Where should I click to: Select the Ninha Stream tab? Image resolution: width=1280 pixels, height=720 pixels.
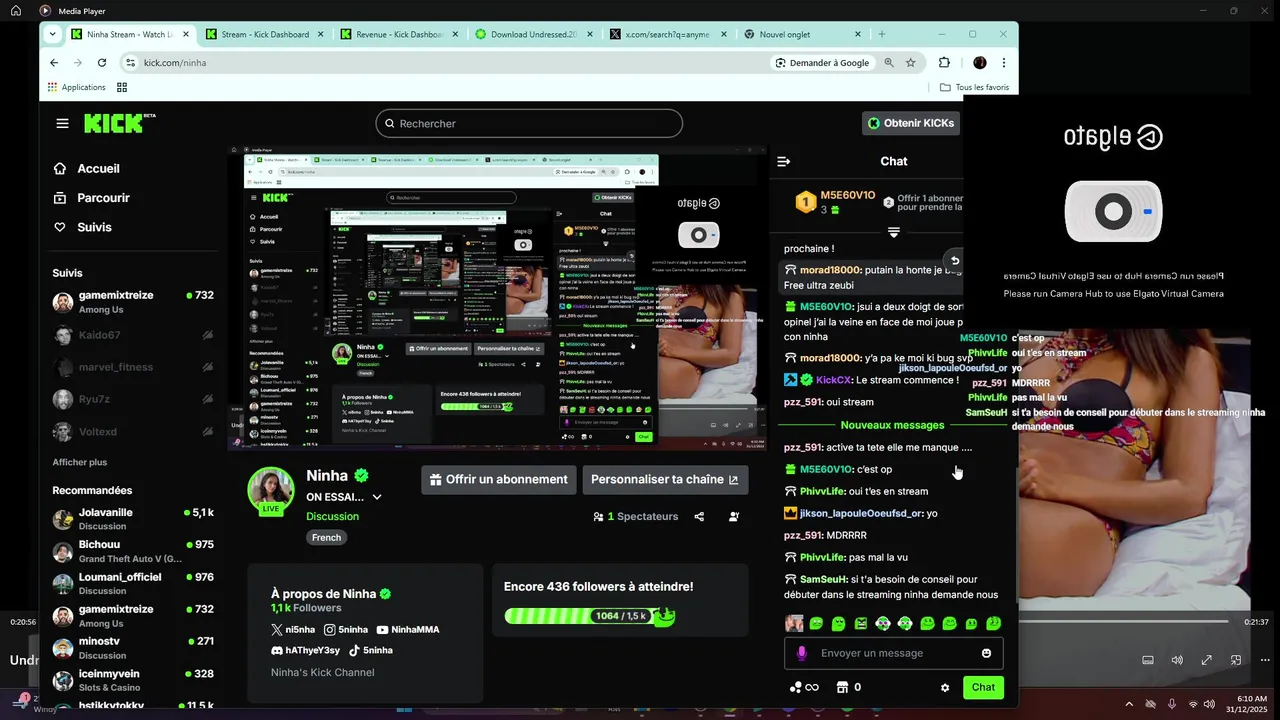coord(130,34)
